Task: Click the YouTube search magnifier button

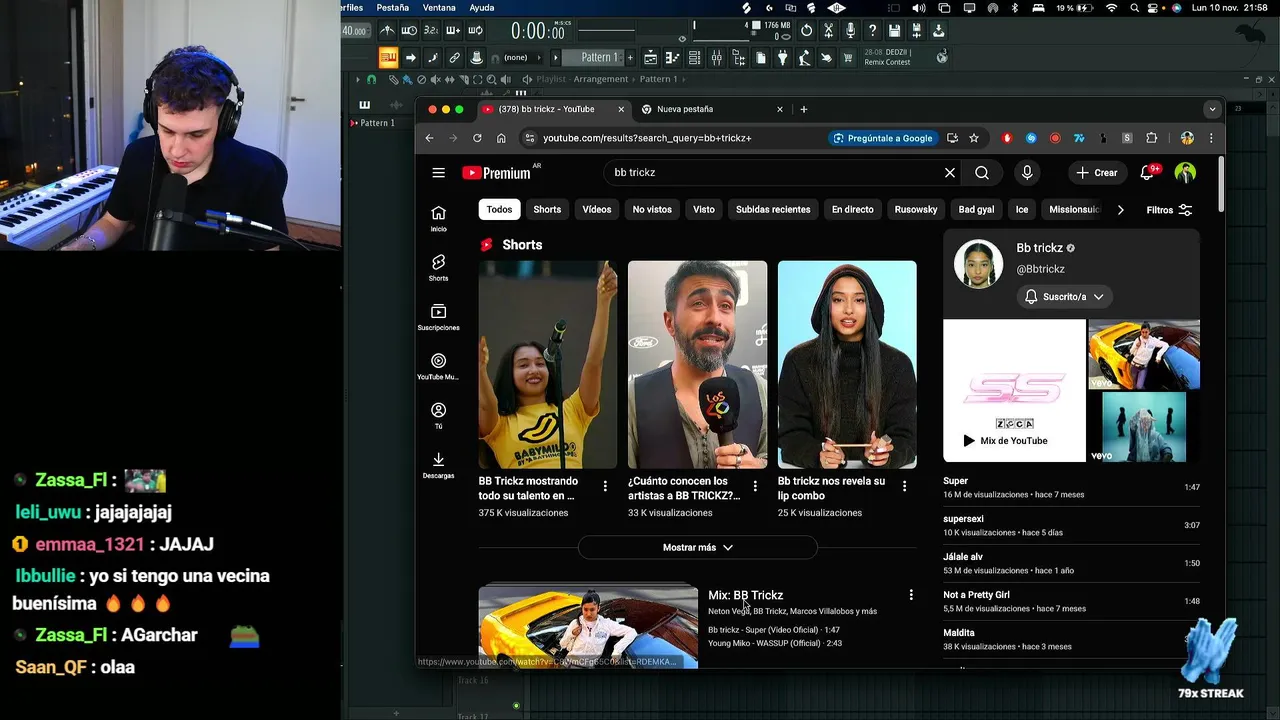Action: 982,173
